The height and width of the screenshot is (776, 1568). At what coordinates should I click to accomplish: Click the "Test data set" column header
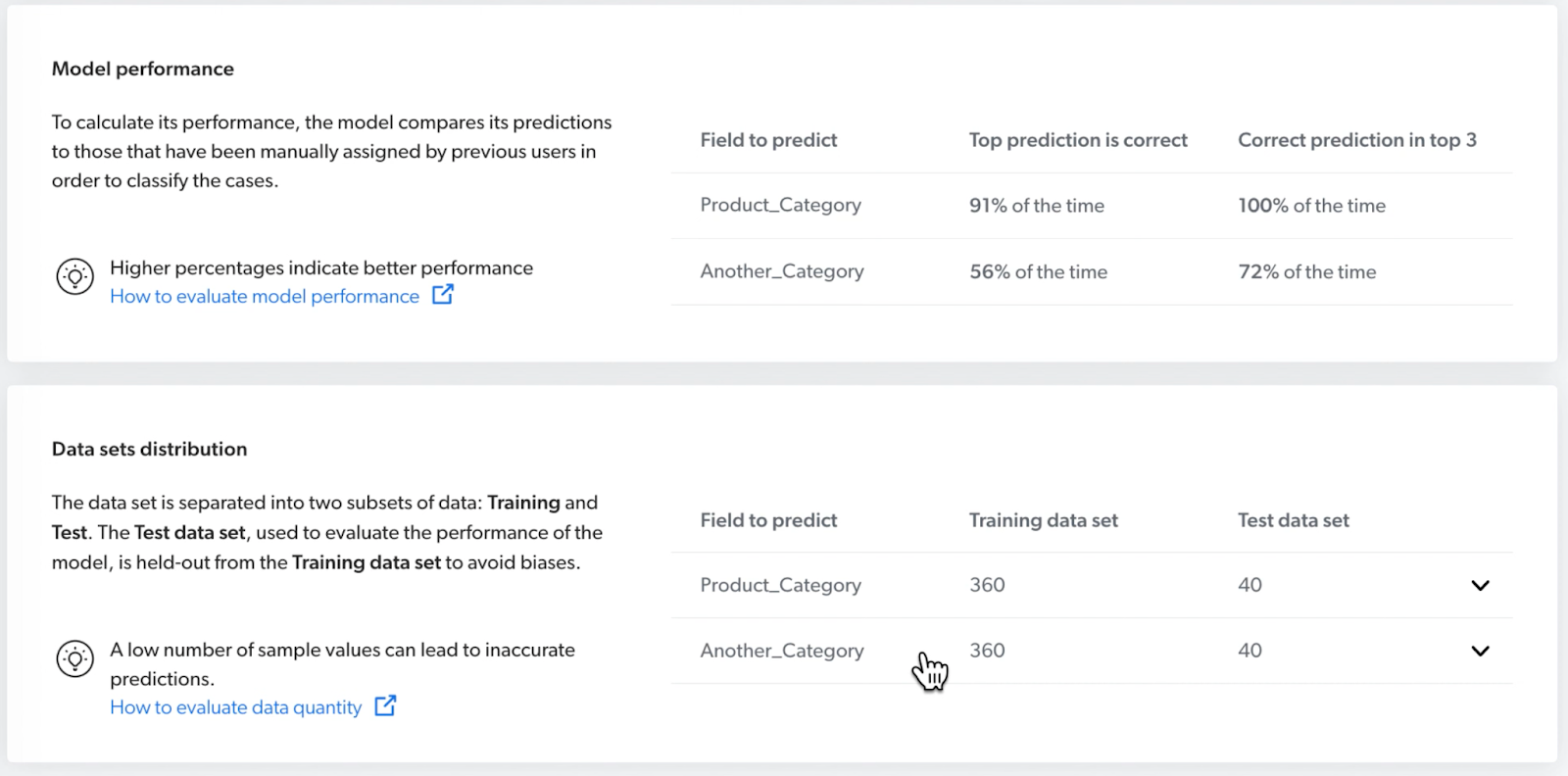[x=1293, y=520]
